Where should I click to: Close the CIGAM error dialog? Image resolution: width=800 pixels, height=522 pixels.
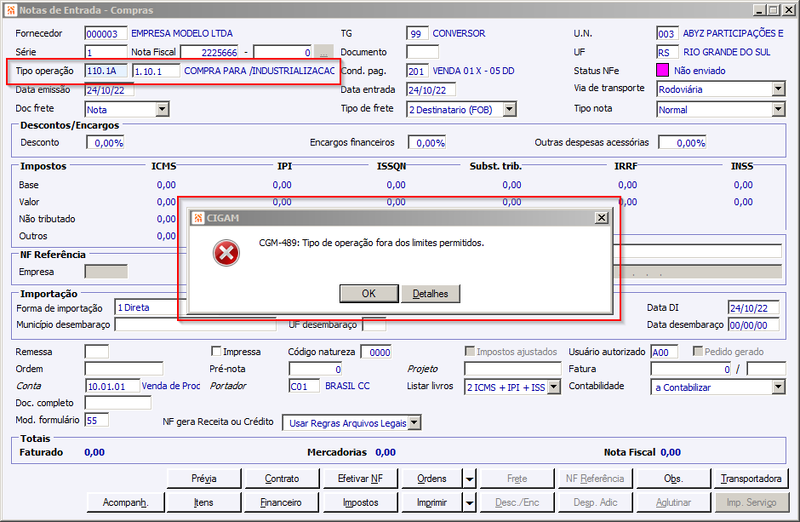[x=602, y=218]
